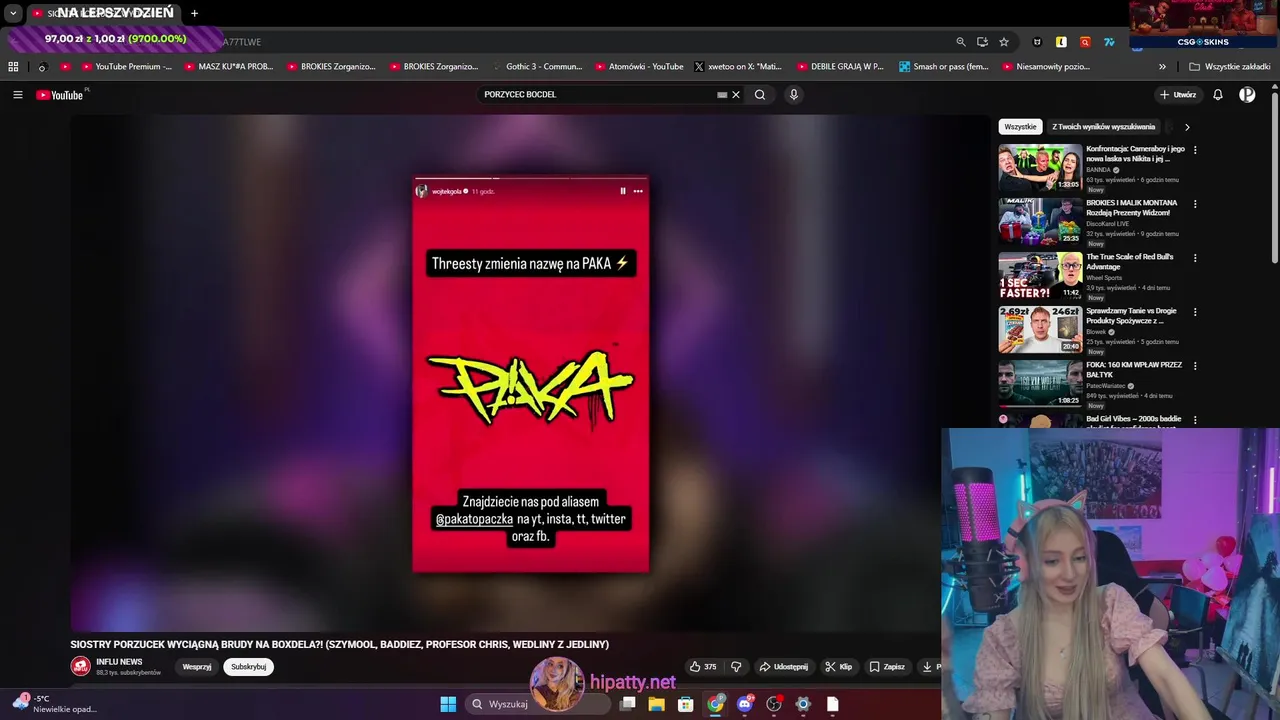This screenshot has width=1280, height=720.
Task: Focus the Windows taskbar Wyszukaj search box
Action: 538,704
